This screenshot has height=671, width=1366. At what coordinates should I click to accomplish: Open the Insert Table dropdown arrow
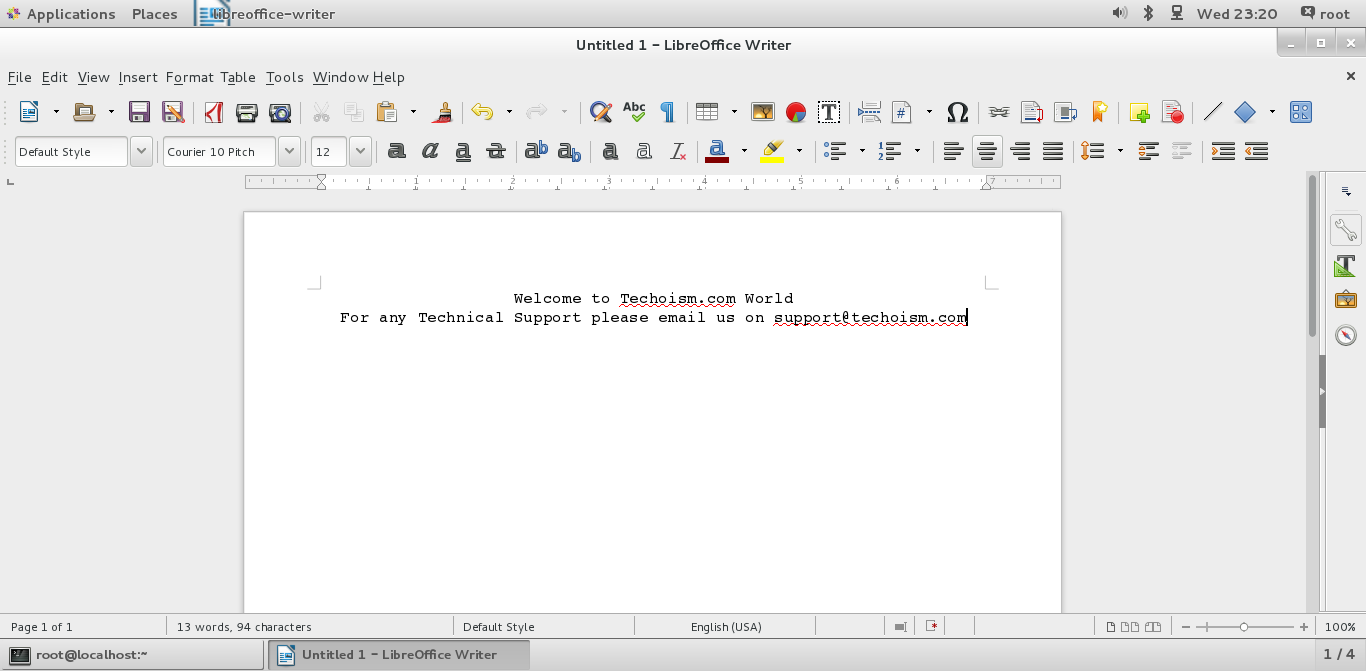(x=734, y=112)
